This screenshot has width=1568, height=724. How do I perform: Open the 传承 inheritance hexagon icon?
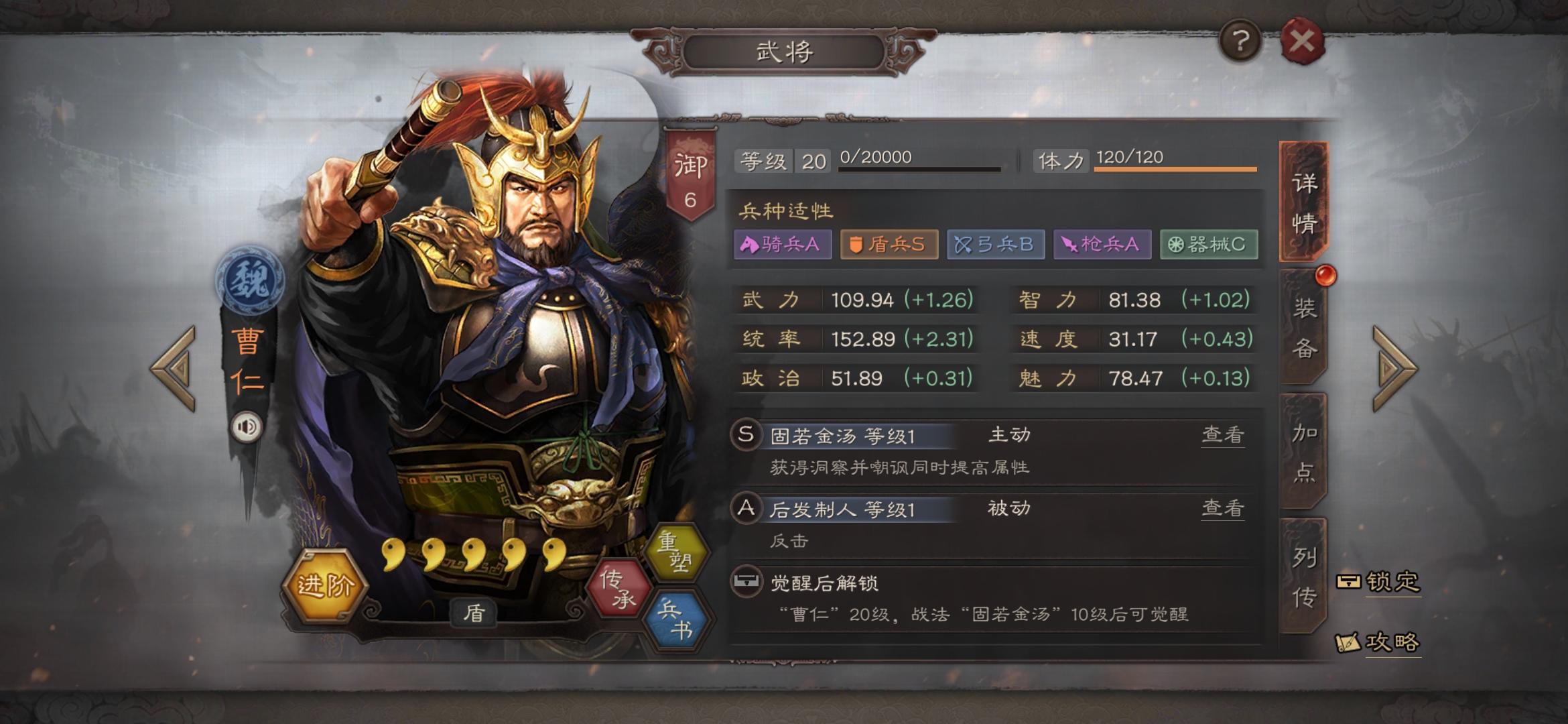pos(618,589)
